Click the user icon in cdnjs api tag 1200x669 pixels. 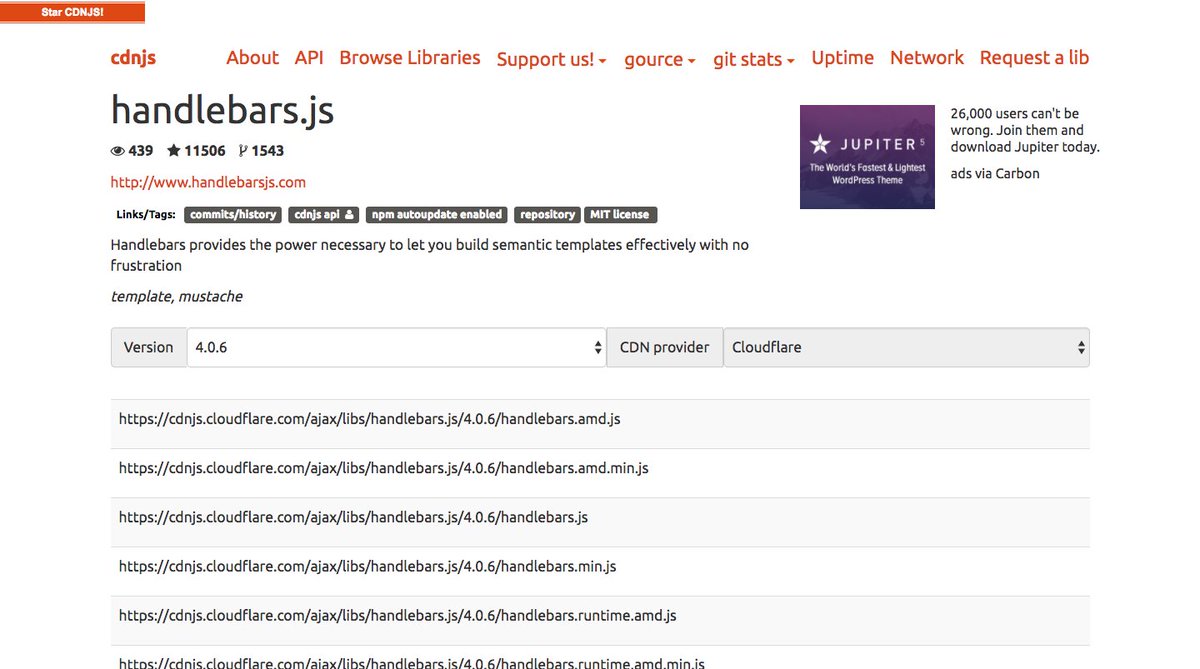[350, 214]
